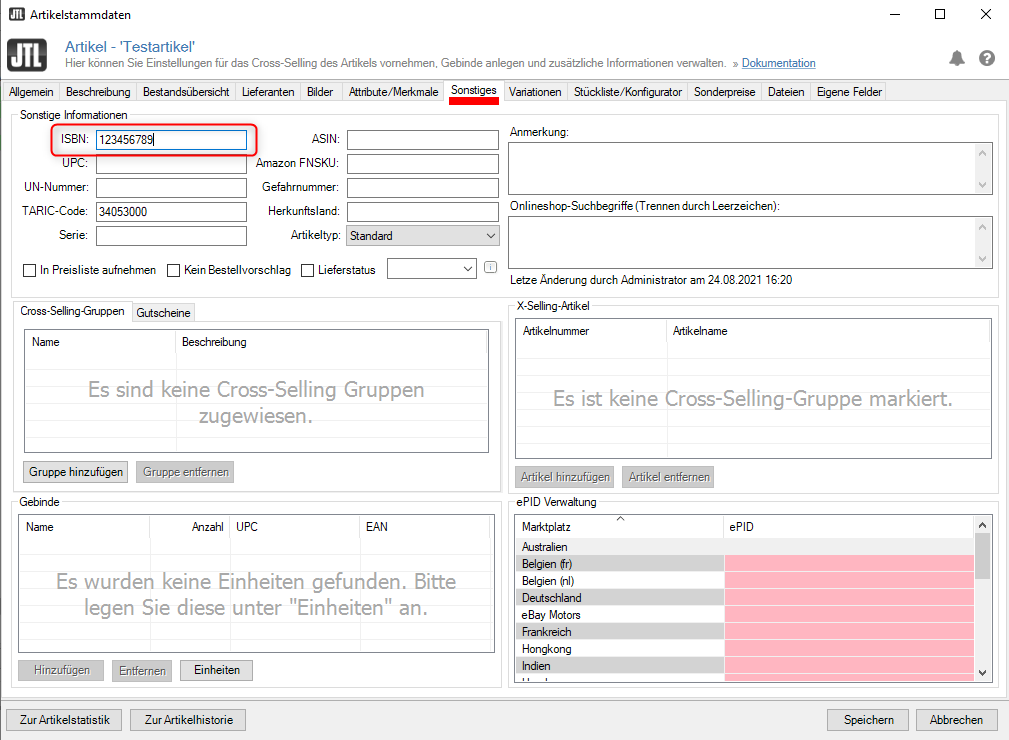Go to Stückliste/Konfigurator tab
The height and width of the screenshot is (740, 1009).
tap(627, 92)
